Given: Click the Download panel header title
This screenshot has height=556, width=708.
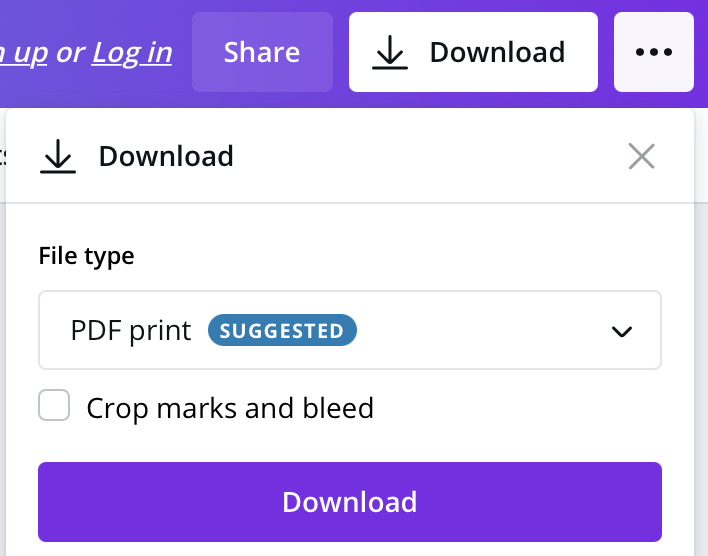Looking at the screenshot, I should point(166,156).
